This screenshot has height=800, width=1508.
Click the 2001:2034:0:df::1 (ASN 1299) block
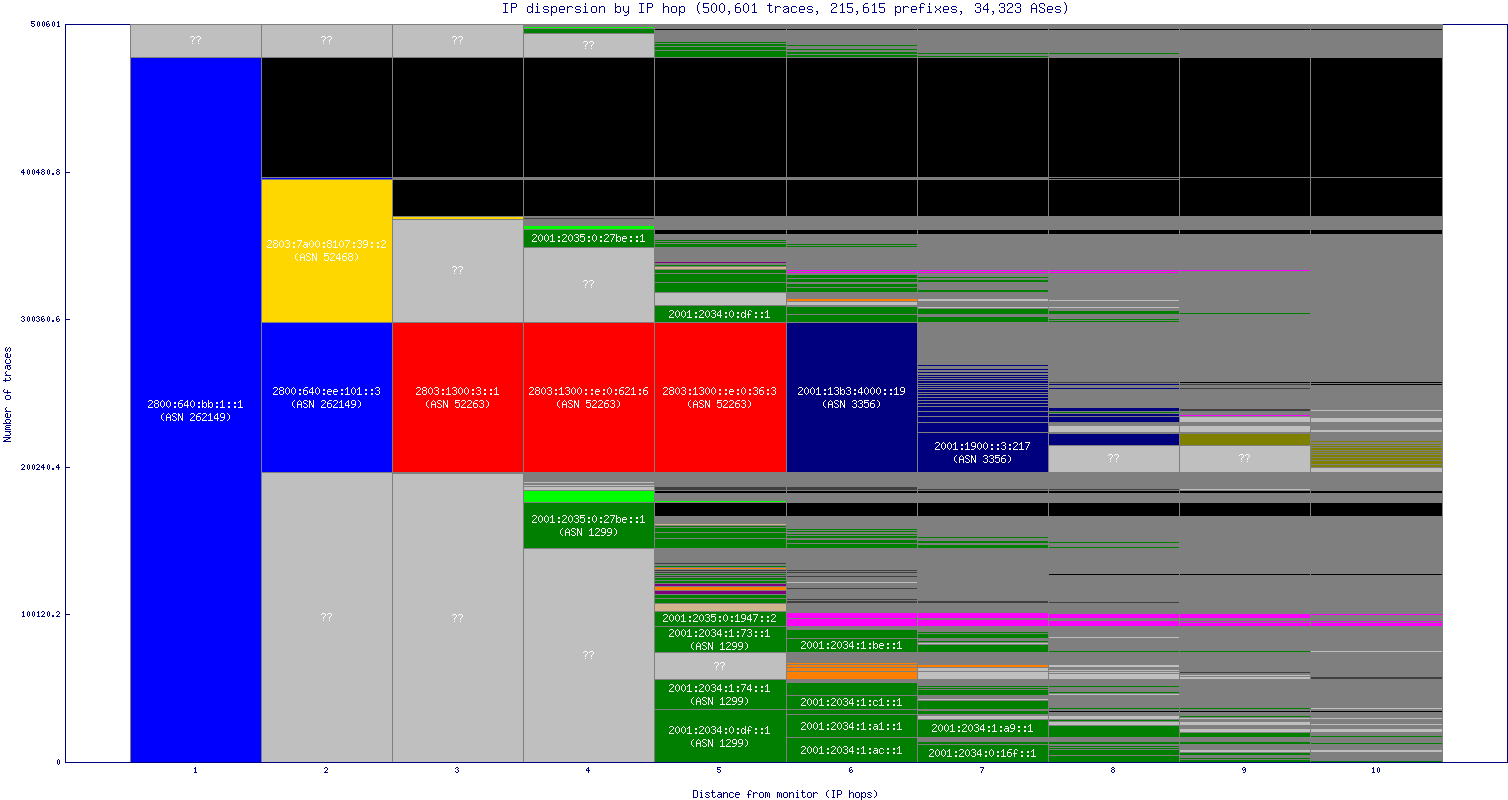[720, 736]
